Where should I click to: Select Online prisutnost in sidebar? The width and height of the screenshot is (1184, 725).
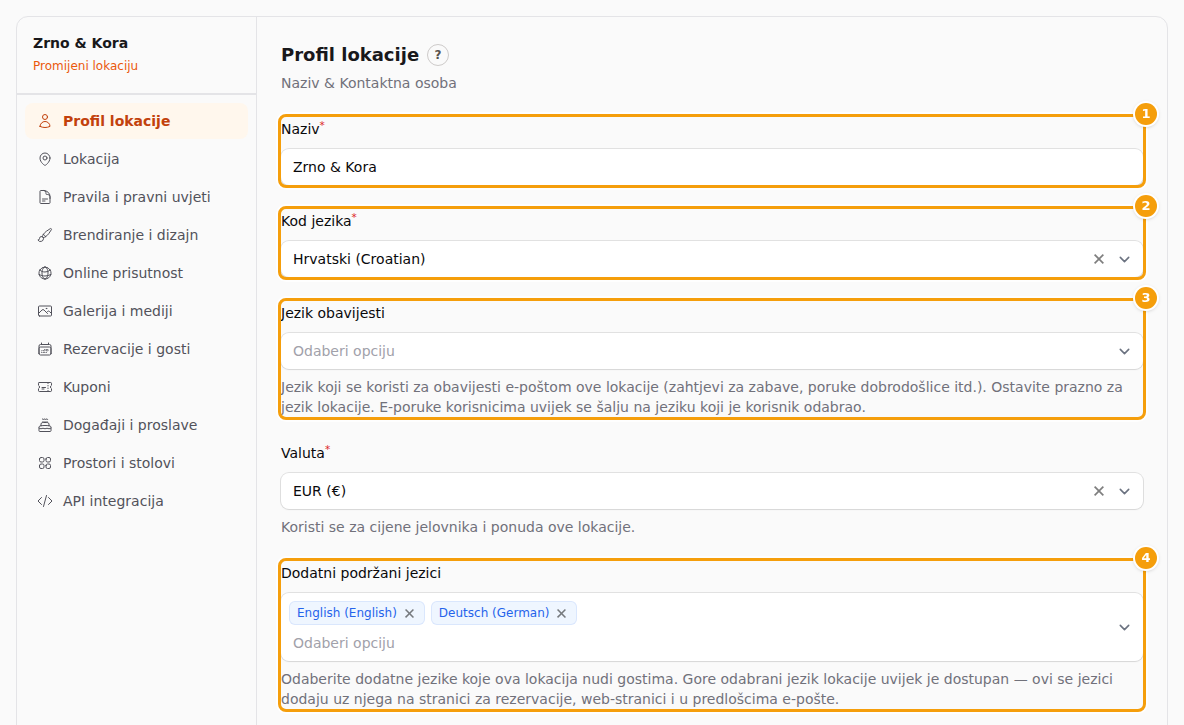pos(137,273)
